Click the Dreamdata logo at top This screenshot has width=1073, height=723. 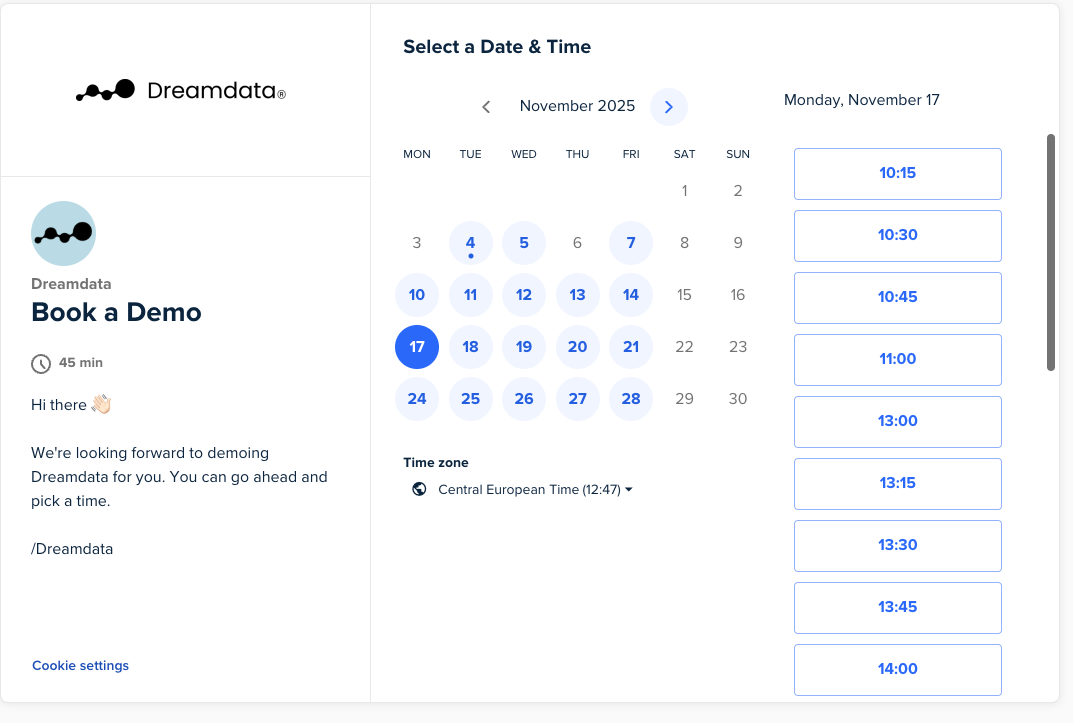coord(181,91)
